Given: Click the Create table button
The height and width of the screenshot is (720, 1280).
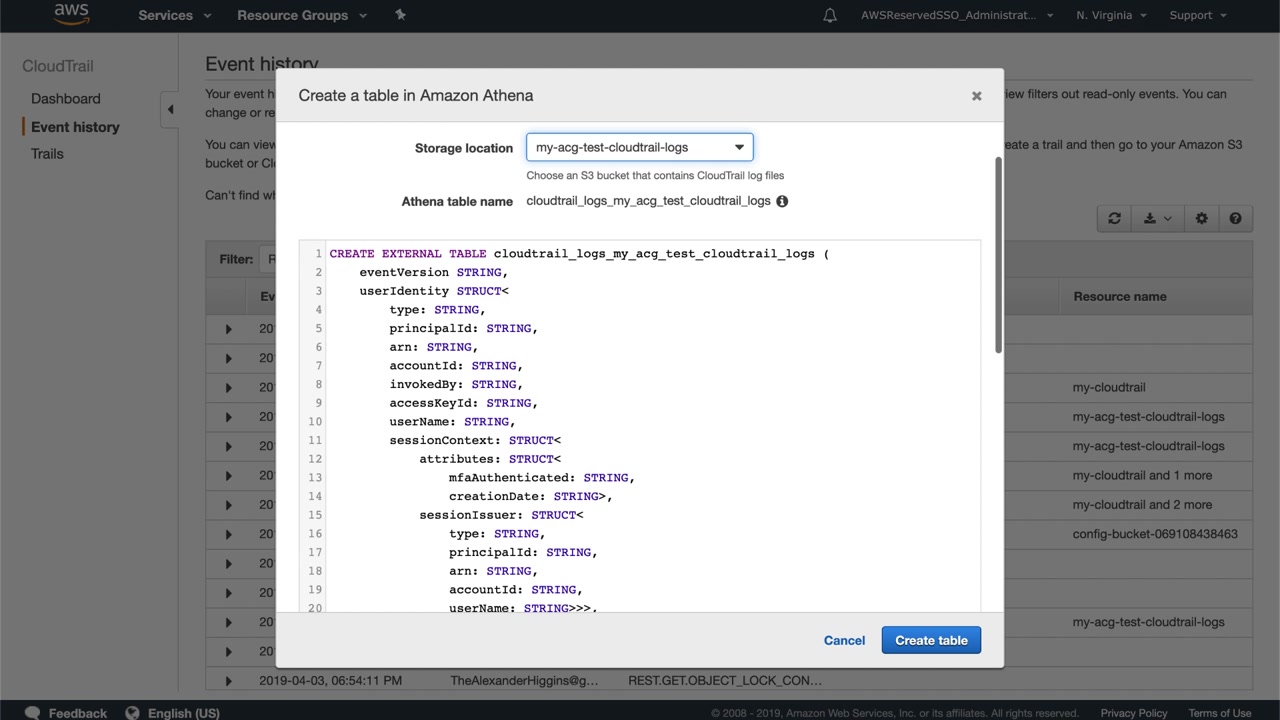Looking at the screenshot, I should tap(930, 640).
